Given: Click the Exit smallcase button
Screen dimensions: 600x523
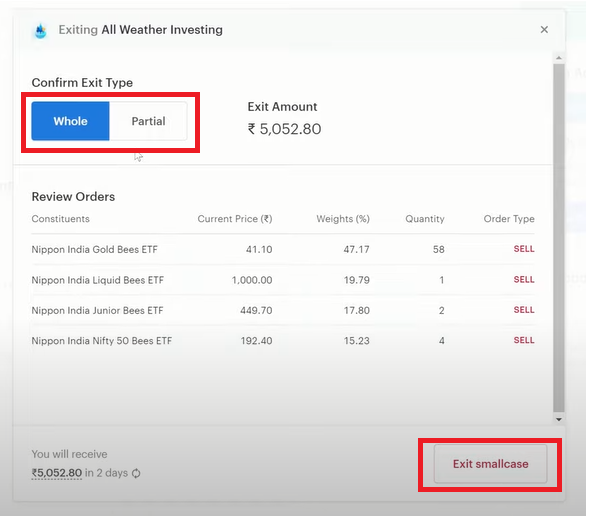Looking at the screenshot, I should coord(491,464).
